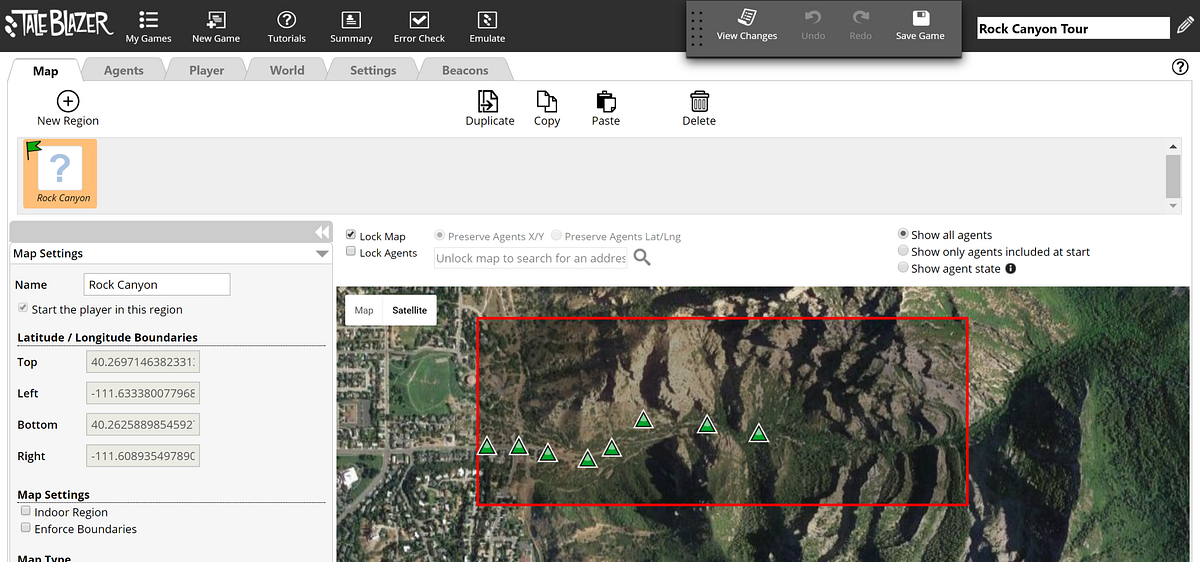Viewport: 1200px width, 562px height.
Task: Select Show all agents option
Action: click(x=904, y=234)
